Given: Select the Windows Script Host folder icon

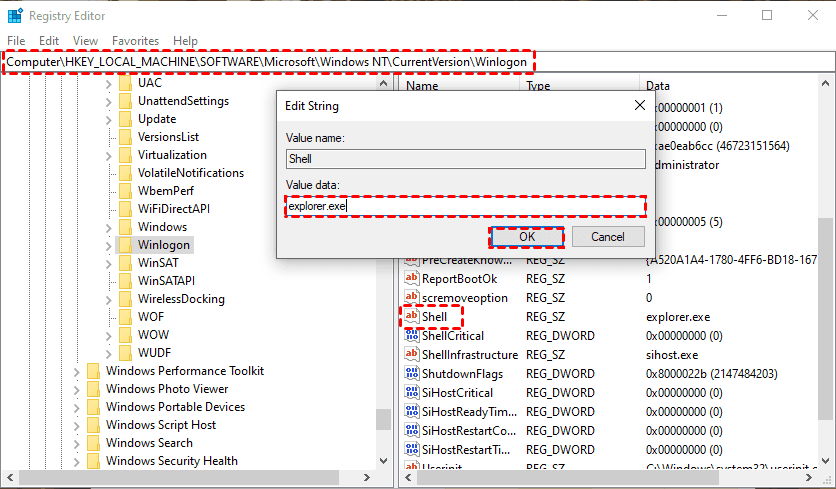Looking at the screenshot, I should point(93,425).
